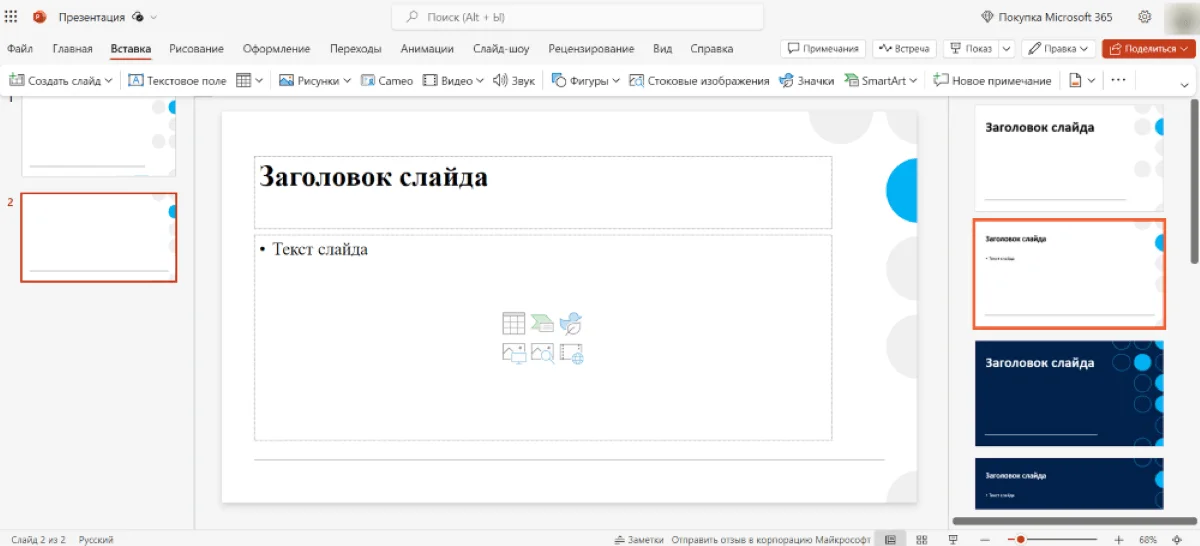Open settings gear icon
1200x546 pixels.
tap(1145, 17)
